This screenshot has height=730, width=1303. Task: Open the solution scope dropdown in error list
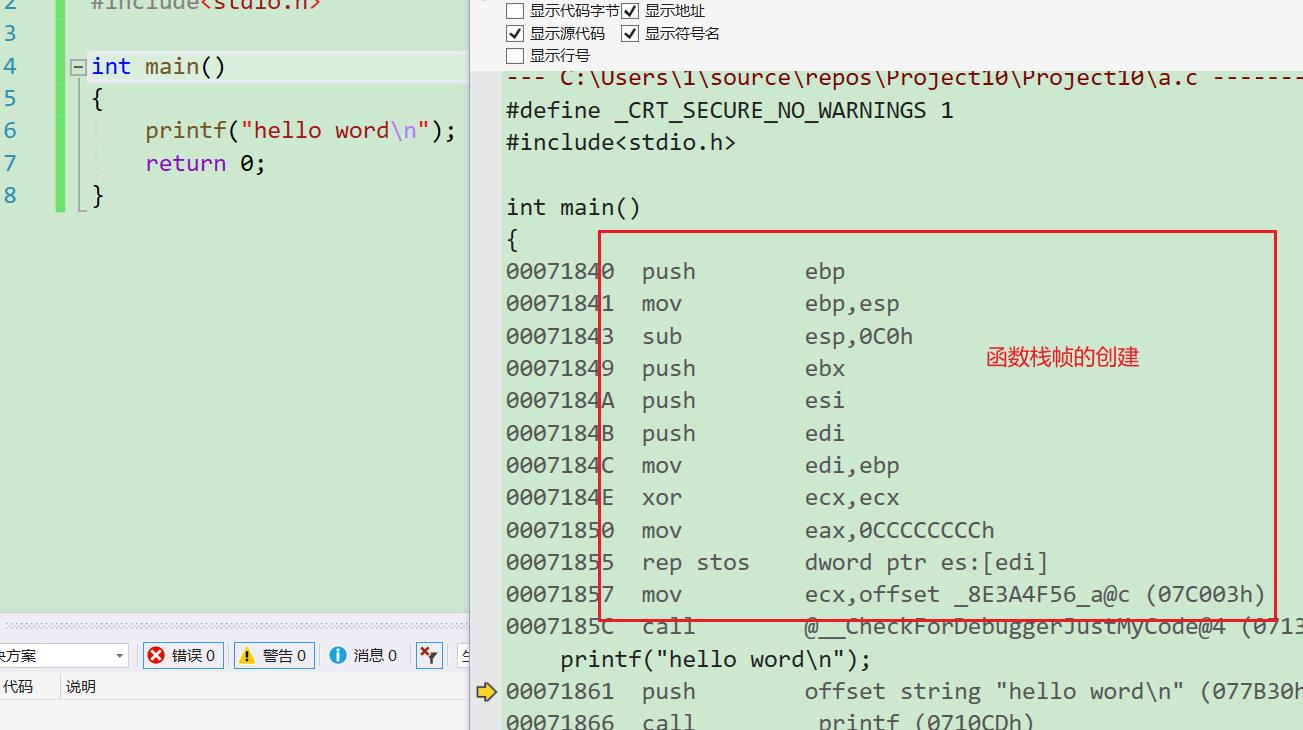point(120,656)
